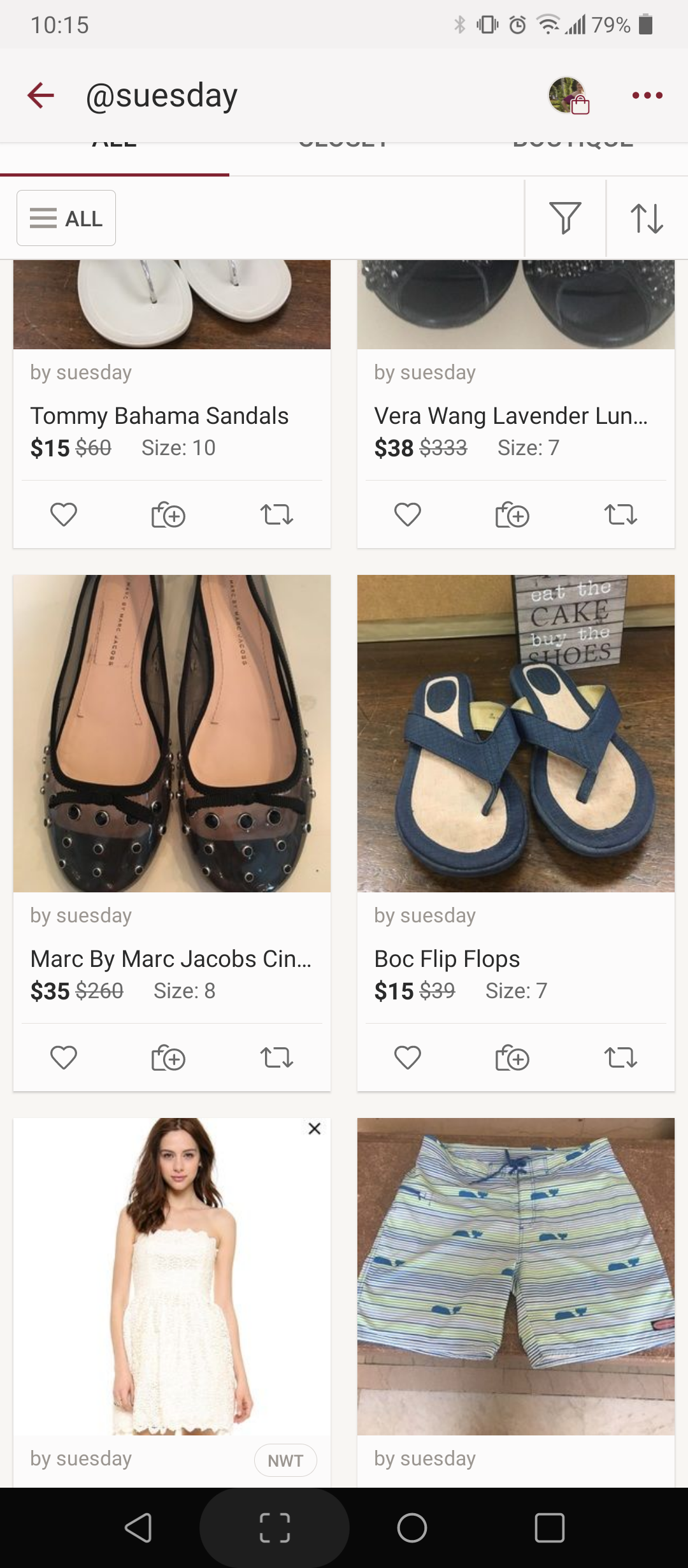
Task: Open the three-dot overflow menu
Action: click(647, 96)
